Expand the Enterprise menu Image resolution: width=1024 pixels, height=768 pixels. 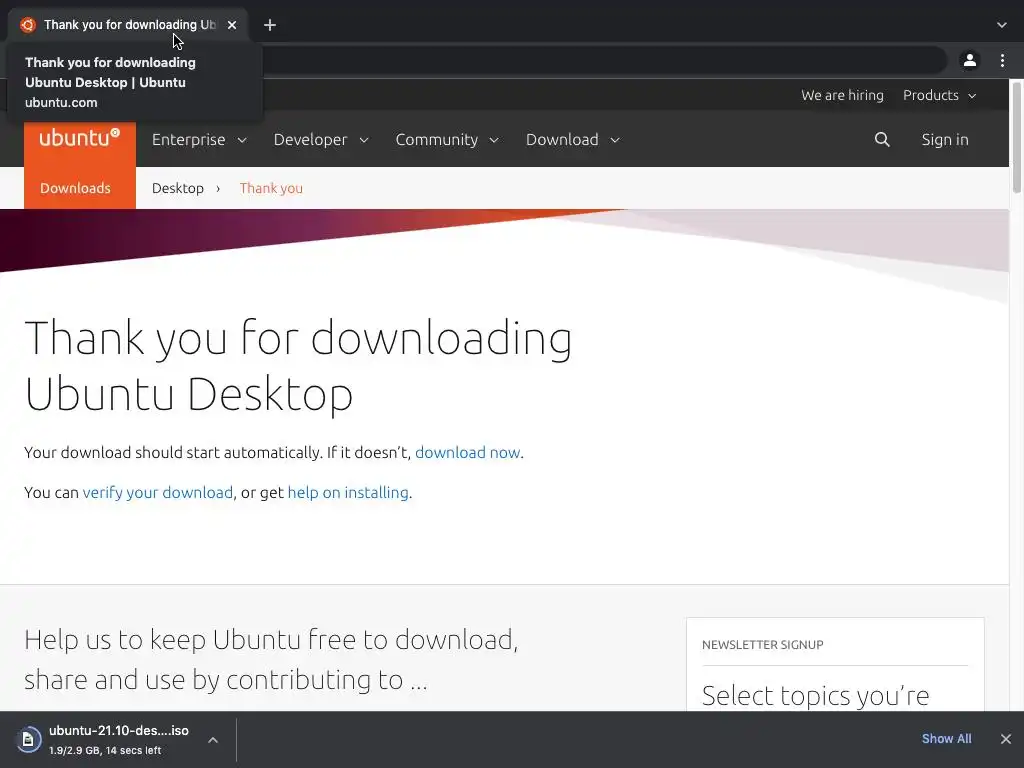[199, 140]
